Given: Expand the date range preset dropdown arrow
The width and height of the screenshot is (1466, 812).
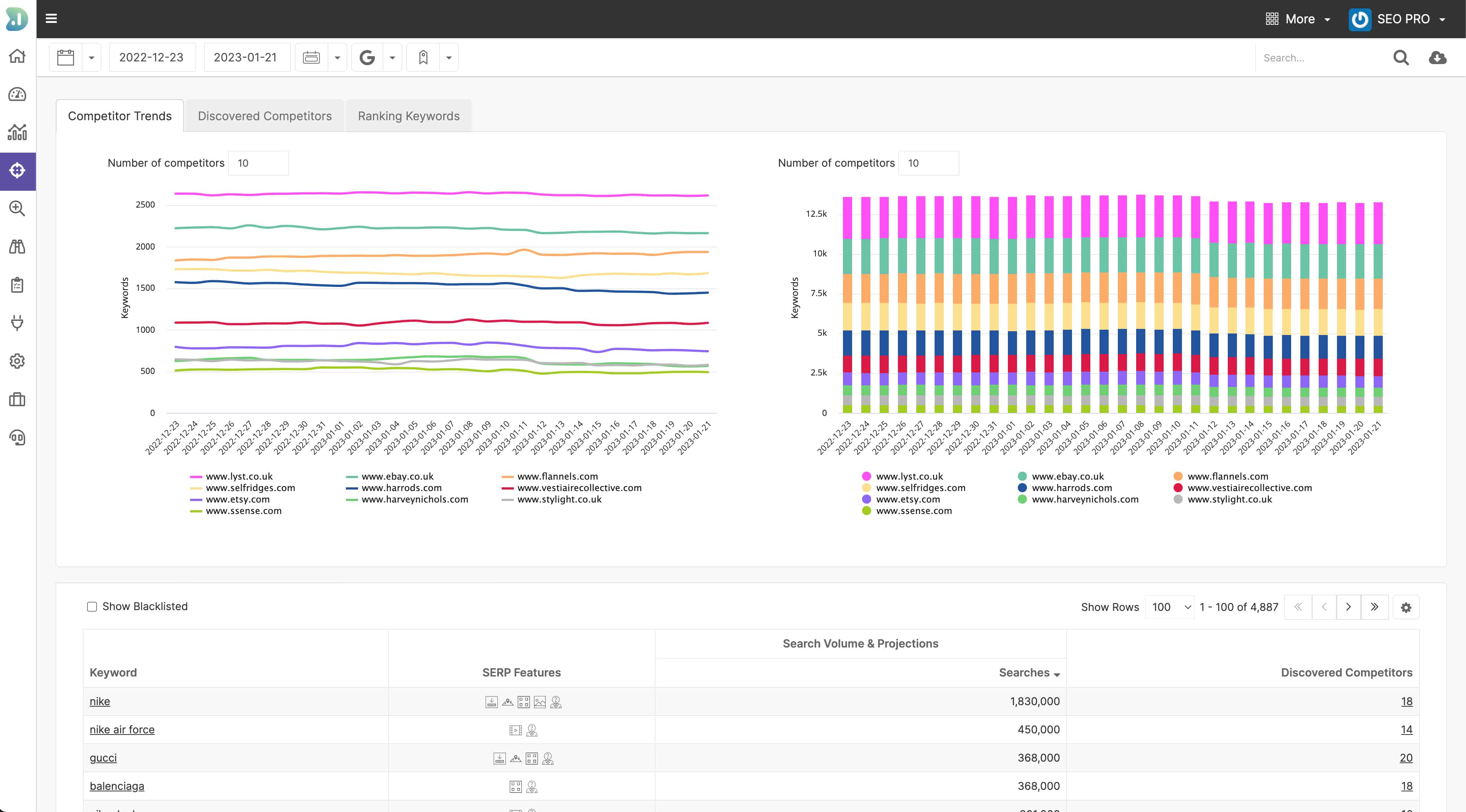Looking at the screenshot, I should coord(337,58).
